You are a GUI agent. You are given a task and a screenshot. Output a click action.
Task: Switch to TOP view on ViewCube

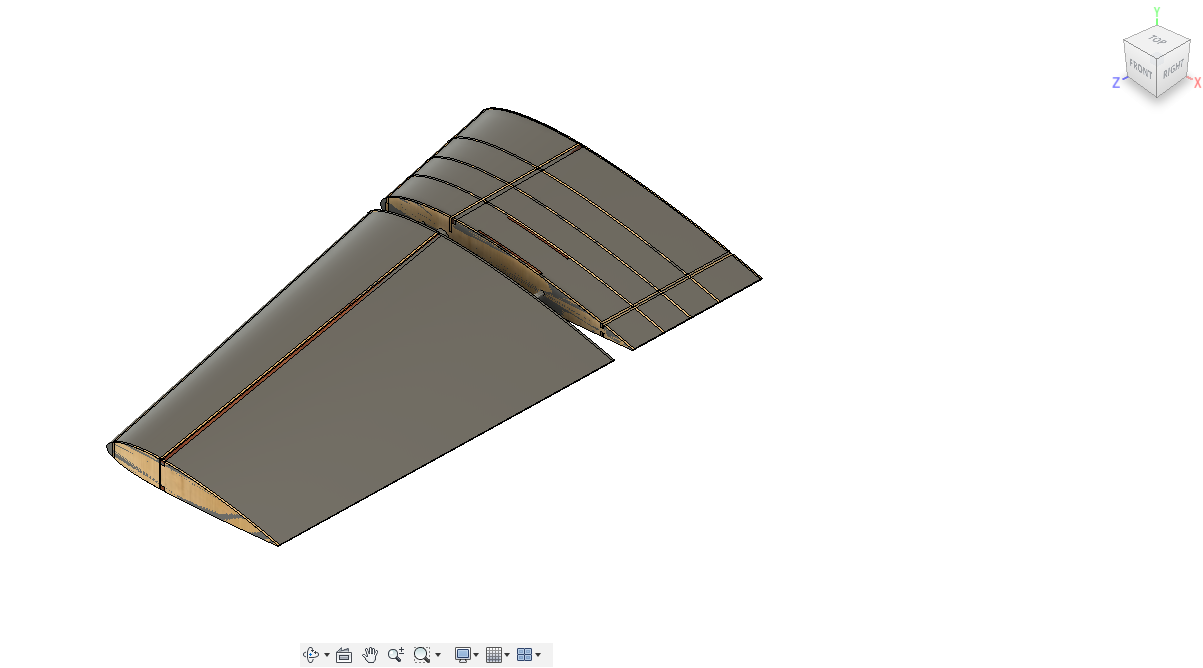[x=1157, y=41]
